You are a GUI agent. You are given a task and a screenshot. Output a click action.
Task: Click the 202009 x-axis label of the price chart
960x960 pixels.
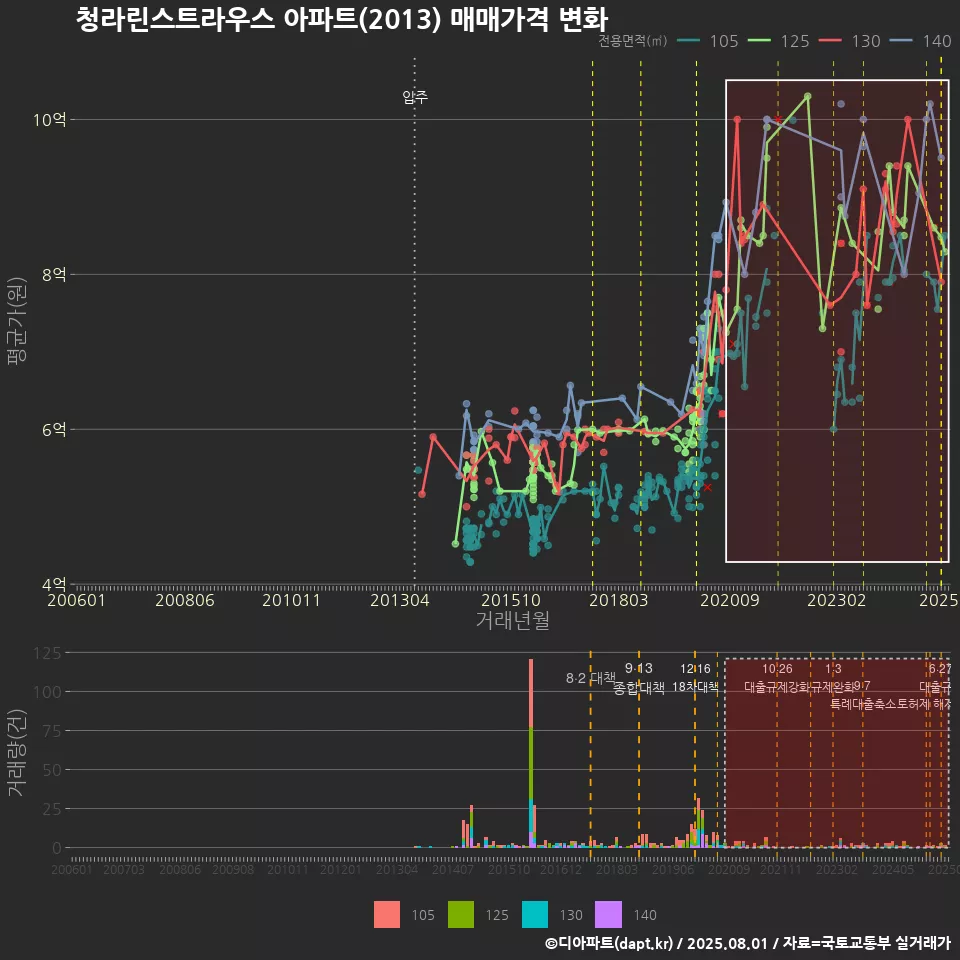pyautogui.click(x=730, y=600)
